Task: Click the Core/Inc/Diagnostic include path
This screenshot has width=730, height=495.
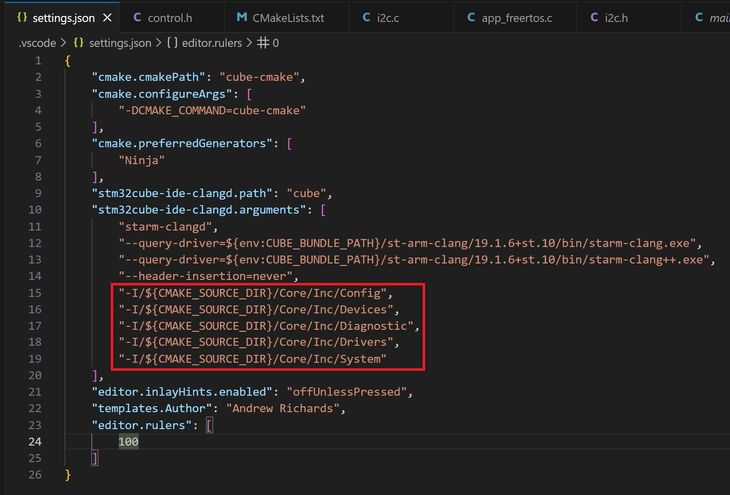Action: pos(266,325)
